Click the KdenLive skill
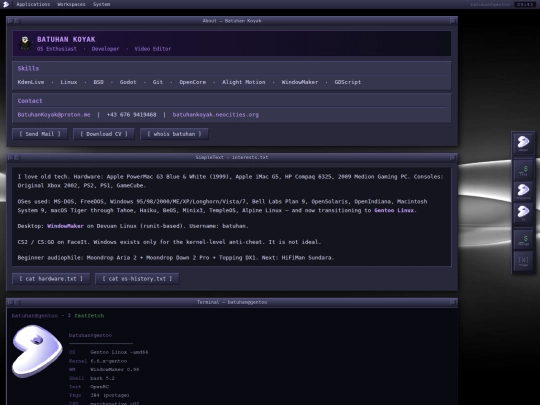This screenshot has height=405, width=540. tap(31, 82)
